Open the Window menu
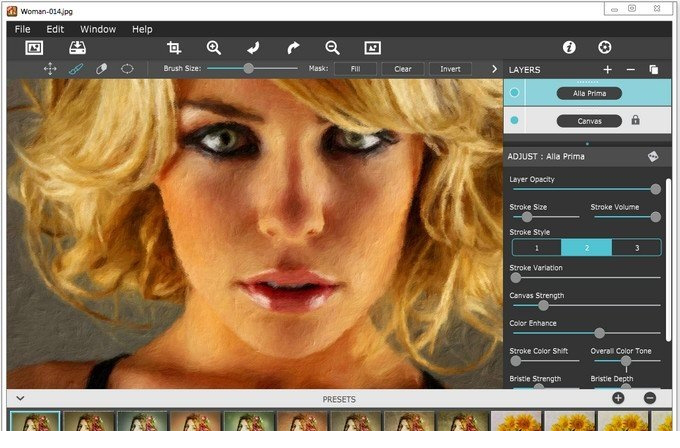680x448 pixels. (x=98, y=29)
